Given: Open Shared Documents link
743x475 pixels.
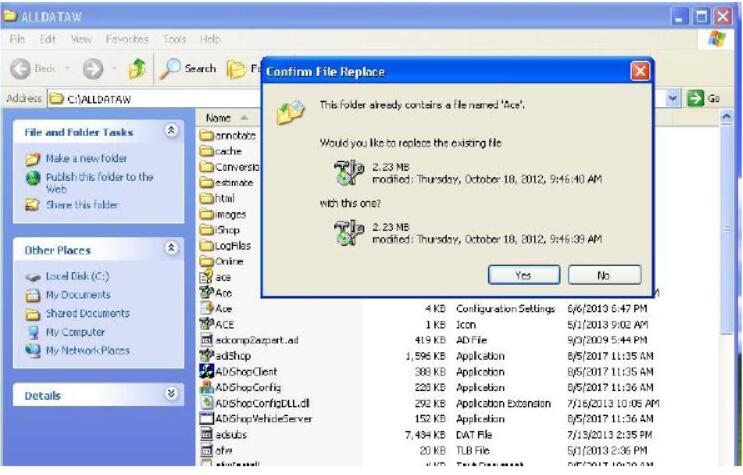Looking at the screenshot, I should point(88,313).
